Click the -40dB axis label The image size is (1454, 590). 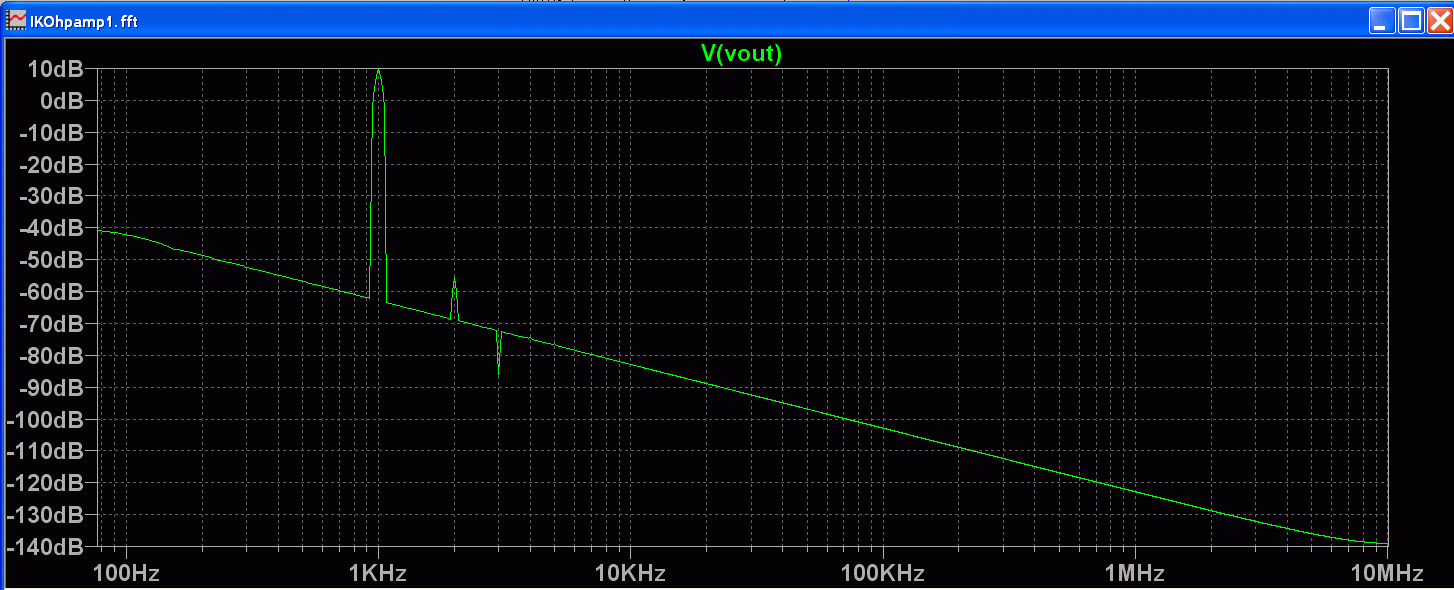click(x=53, y=229)
